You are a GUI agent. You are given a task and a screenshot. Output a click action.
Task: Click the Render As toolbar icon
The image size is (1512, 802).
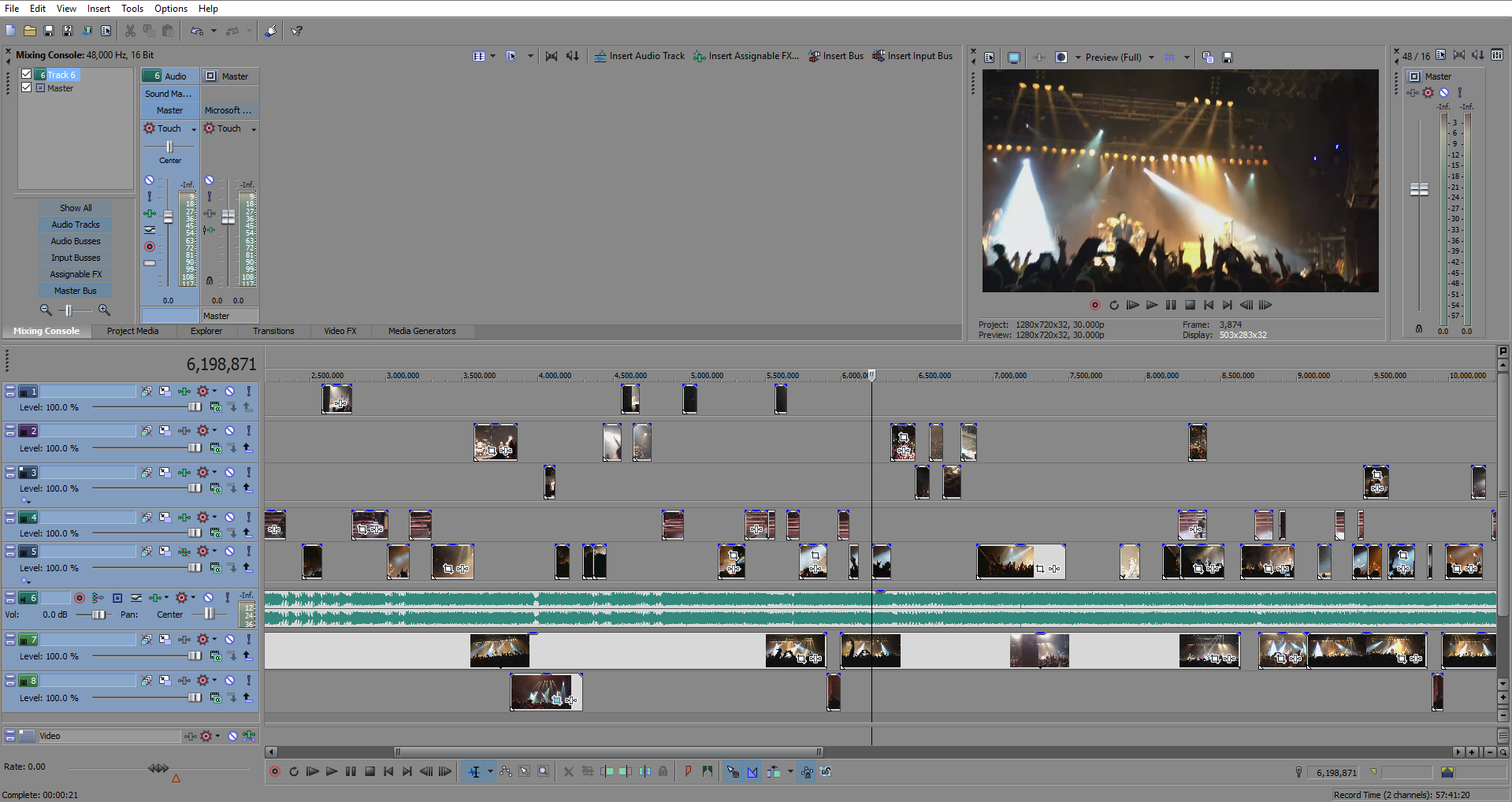(87, 31)
